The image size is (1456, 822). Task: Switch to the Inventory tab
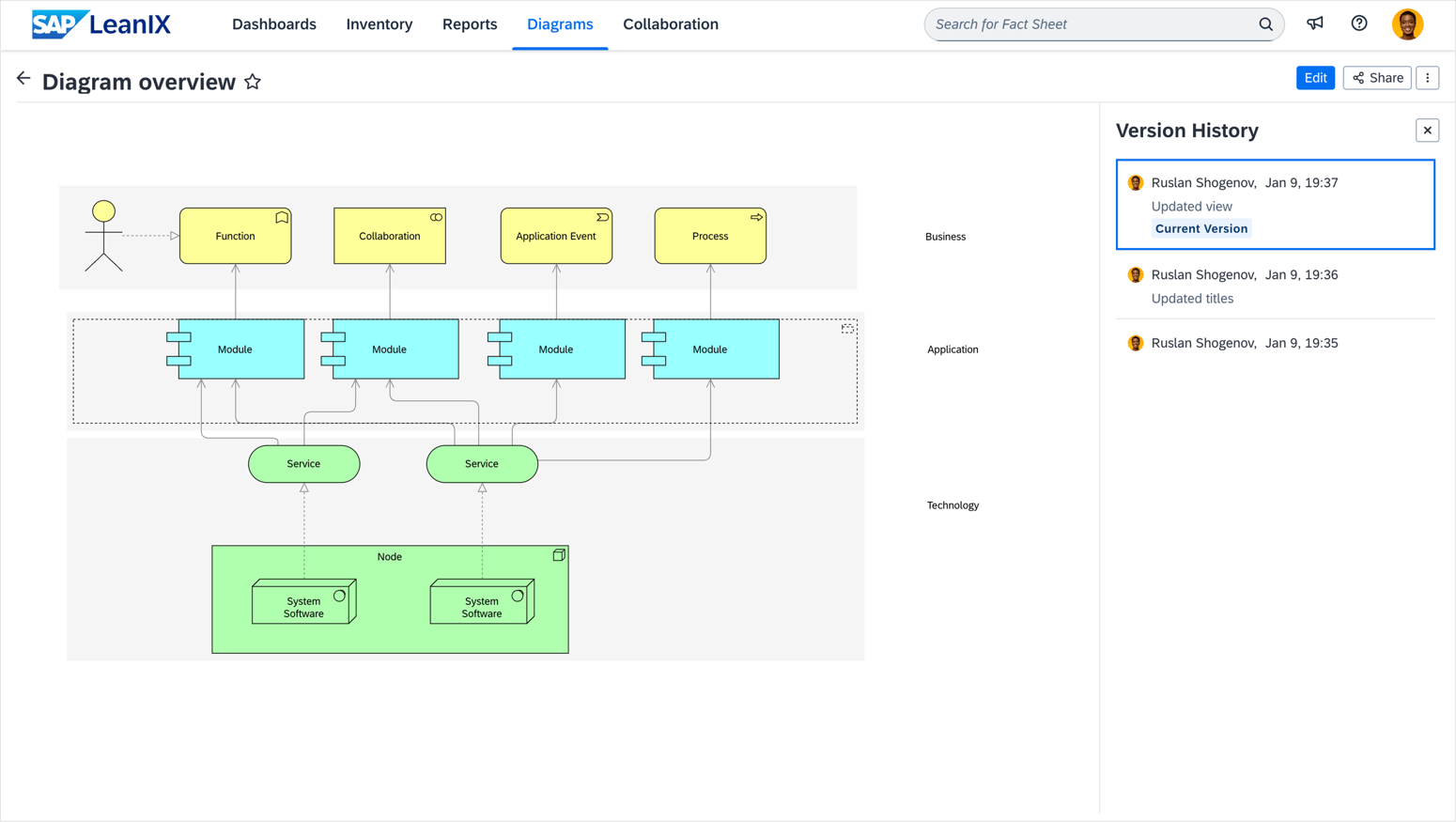(379, 24)
